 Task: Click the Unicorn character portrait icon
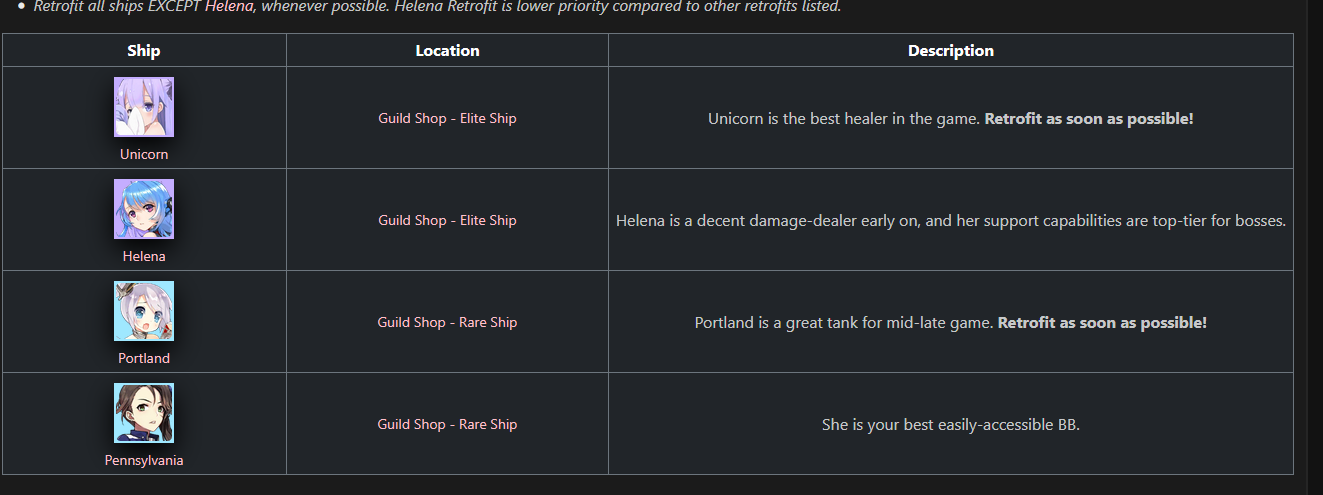144,107
